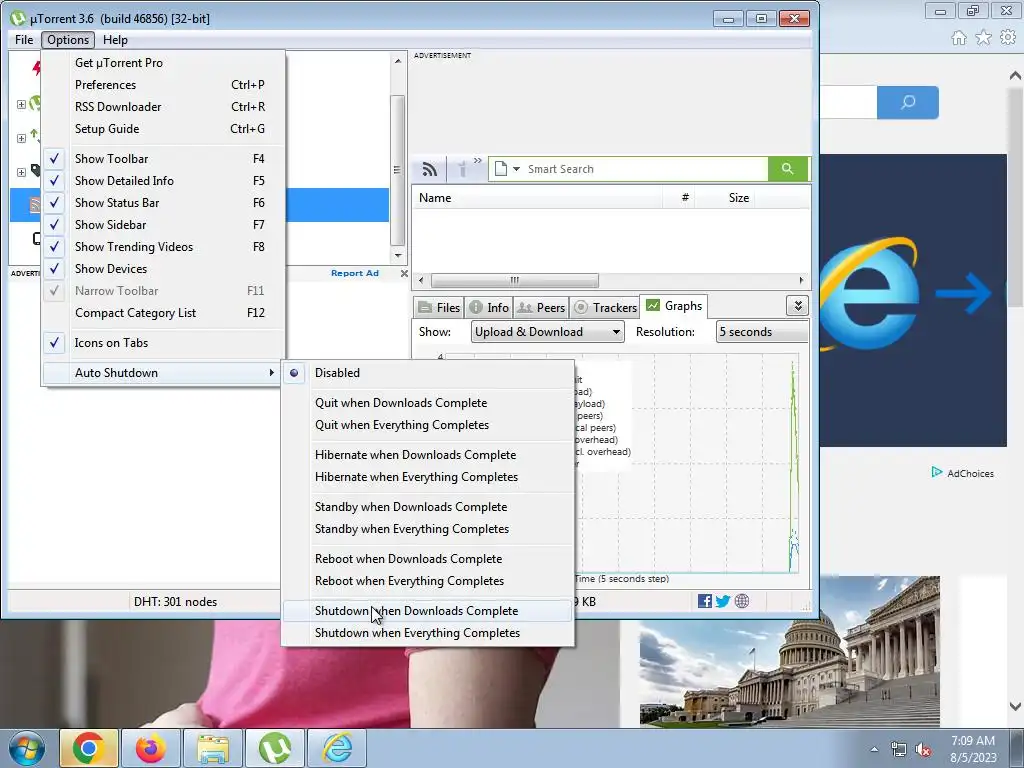Screen dimensions: 1024x768
Task: Open the RSS feed toolbar icon
Action: point(429,169)
